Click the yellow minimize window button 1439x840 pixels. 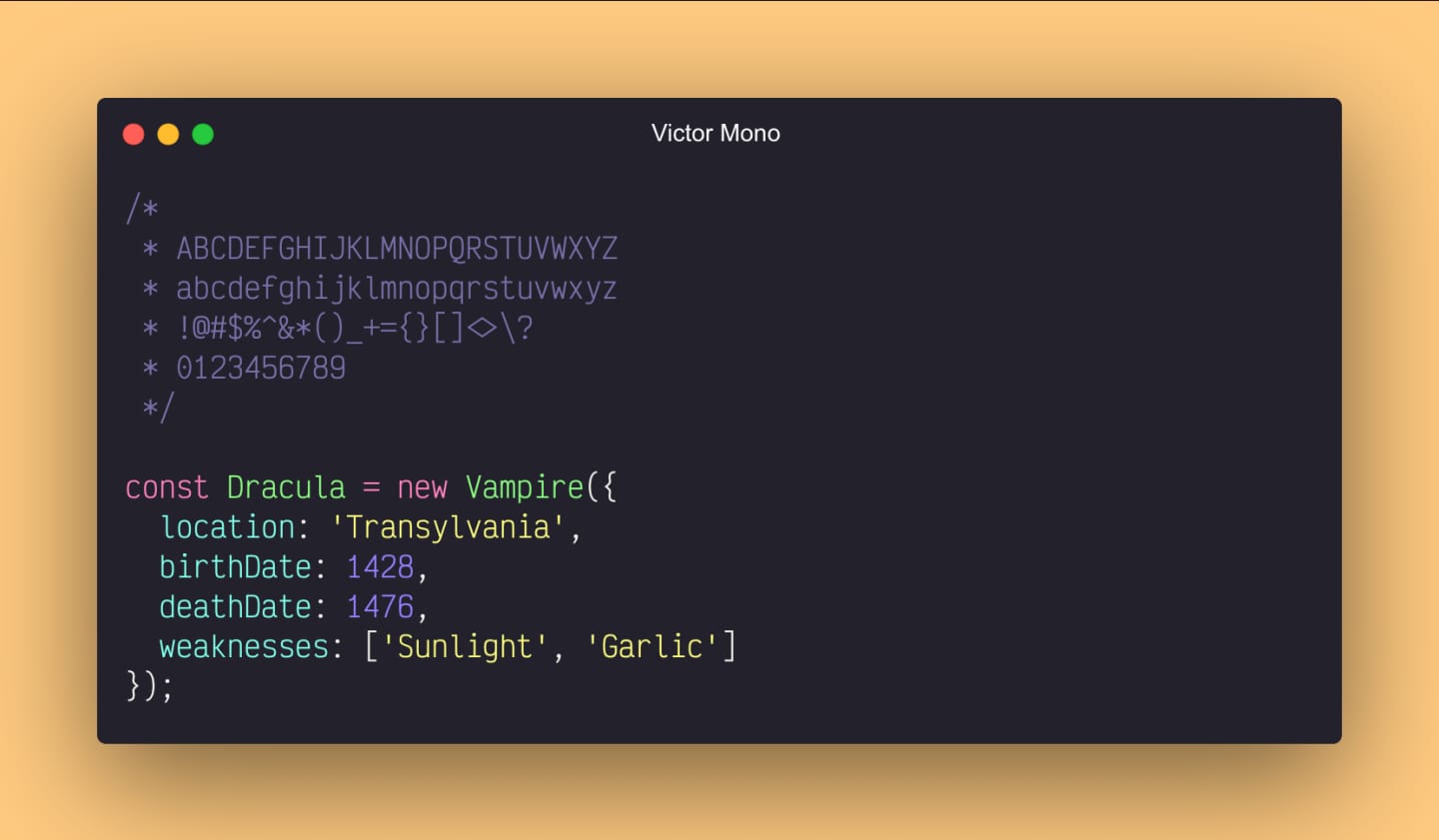click(168, 134)
